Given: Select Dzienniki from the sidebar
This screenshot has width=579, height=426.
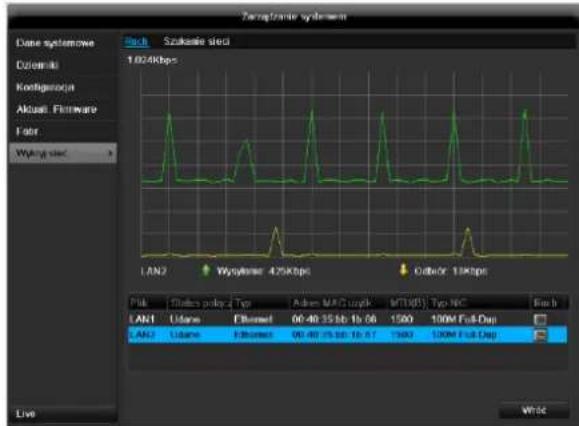Looking at the screenshot, I should [x=37, y=65].
